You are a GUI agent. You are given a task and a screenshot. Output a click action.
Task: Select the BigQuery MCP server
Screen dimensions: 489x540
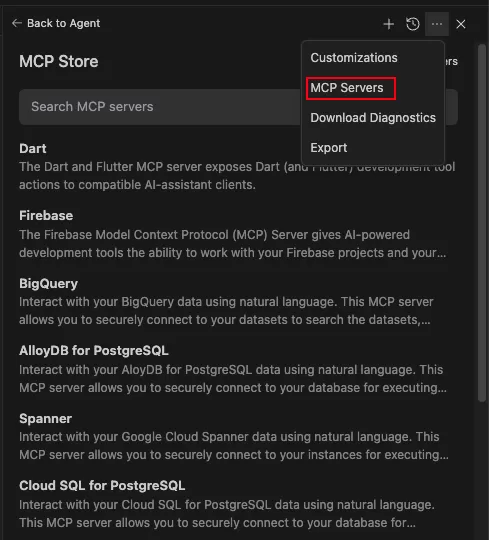[48, 283]
